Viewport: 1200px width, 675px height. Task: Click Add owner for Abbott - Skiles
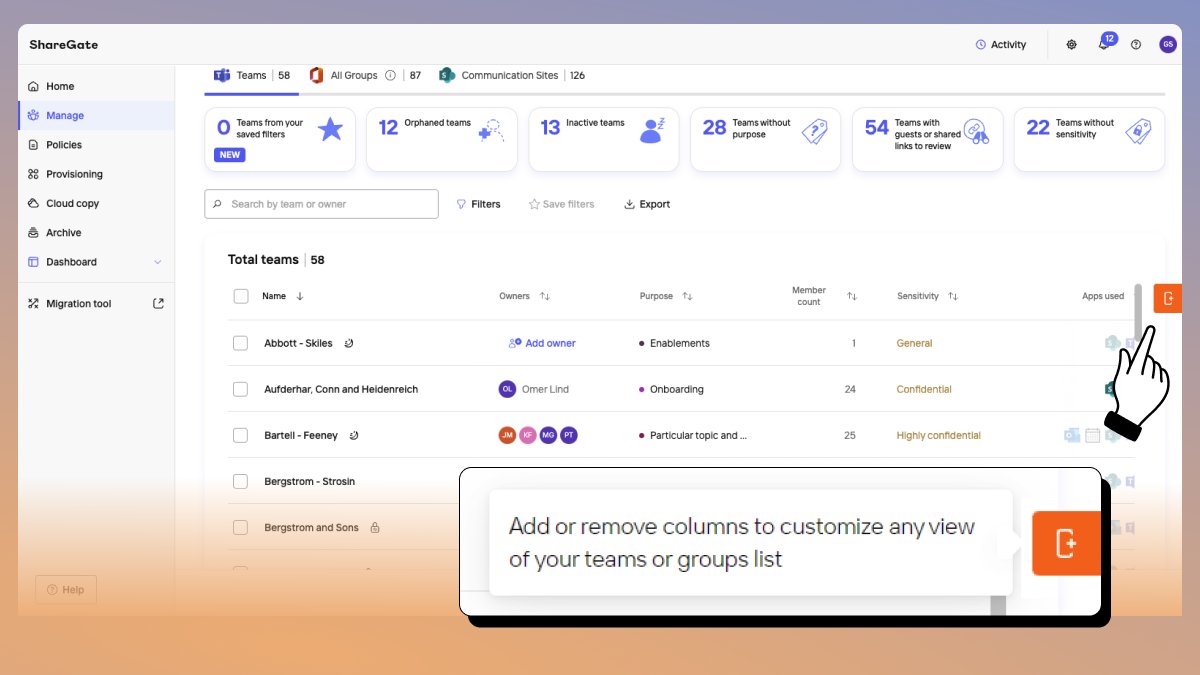[x=542, y=343]
